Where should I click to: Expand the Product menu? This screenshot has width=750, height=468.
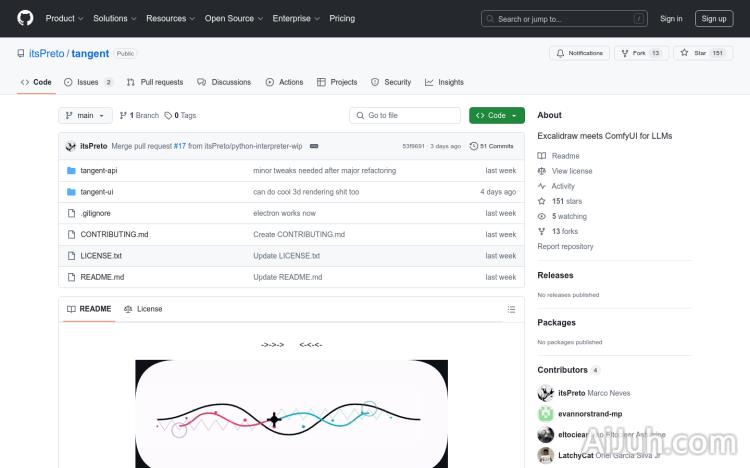click(64, 18)
